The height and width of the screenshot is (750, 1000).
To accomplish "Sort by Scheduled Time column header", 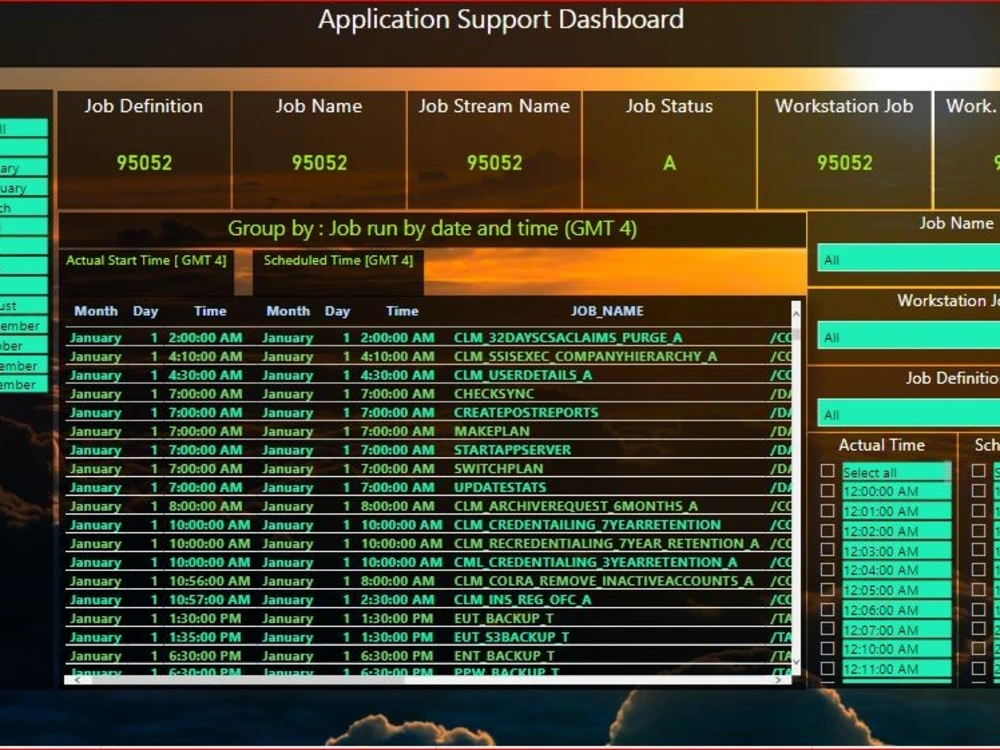I will 402,311.
